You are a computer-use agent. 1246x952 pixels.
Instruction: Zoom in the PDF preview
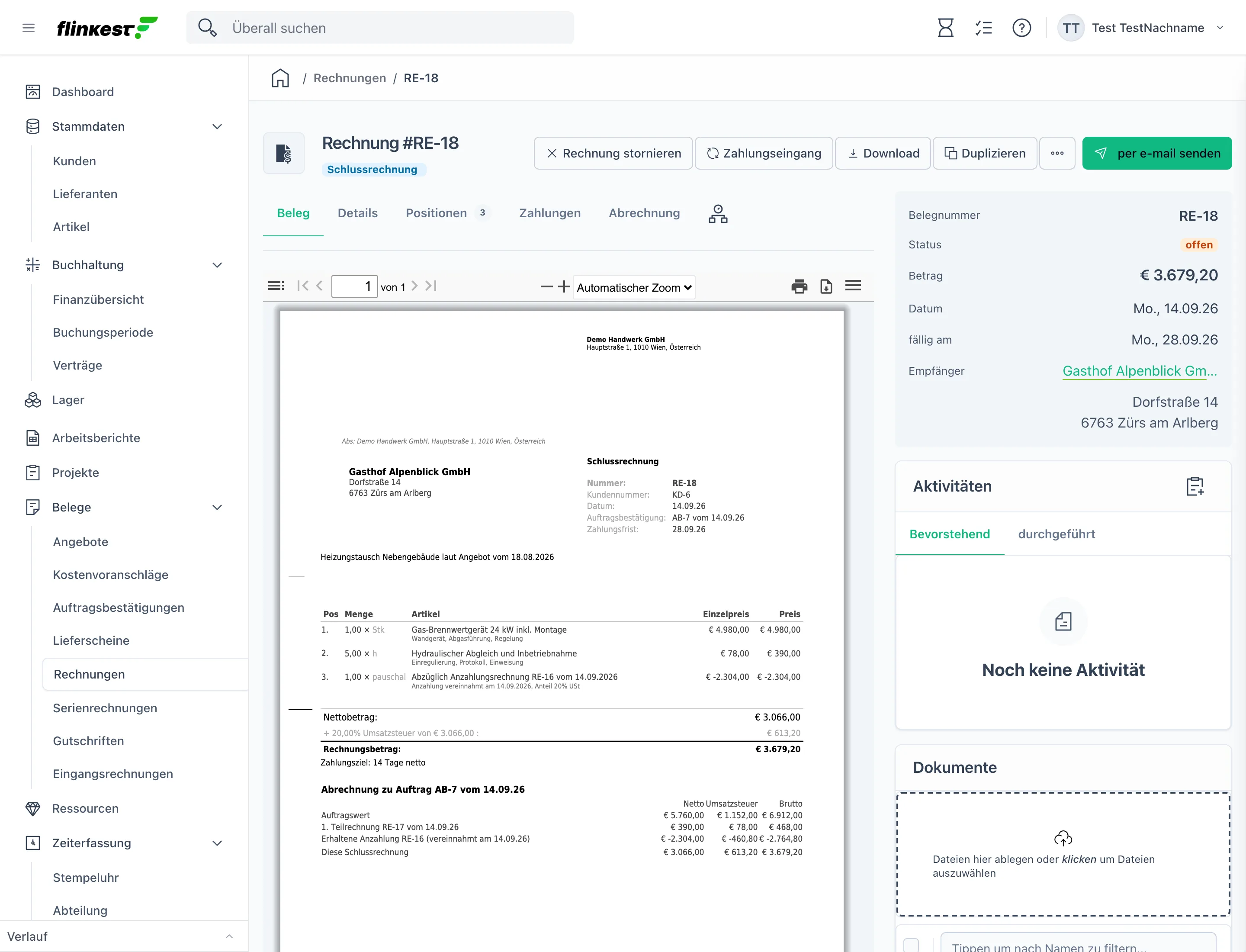pyautogui.click(x=564, y=287)
